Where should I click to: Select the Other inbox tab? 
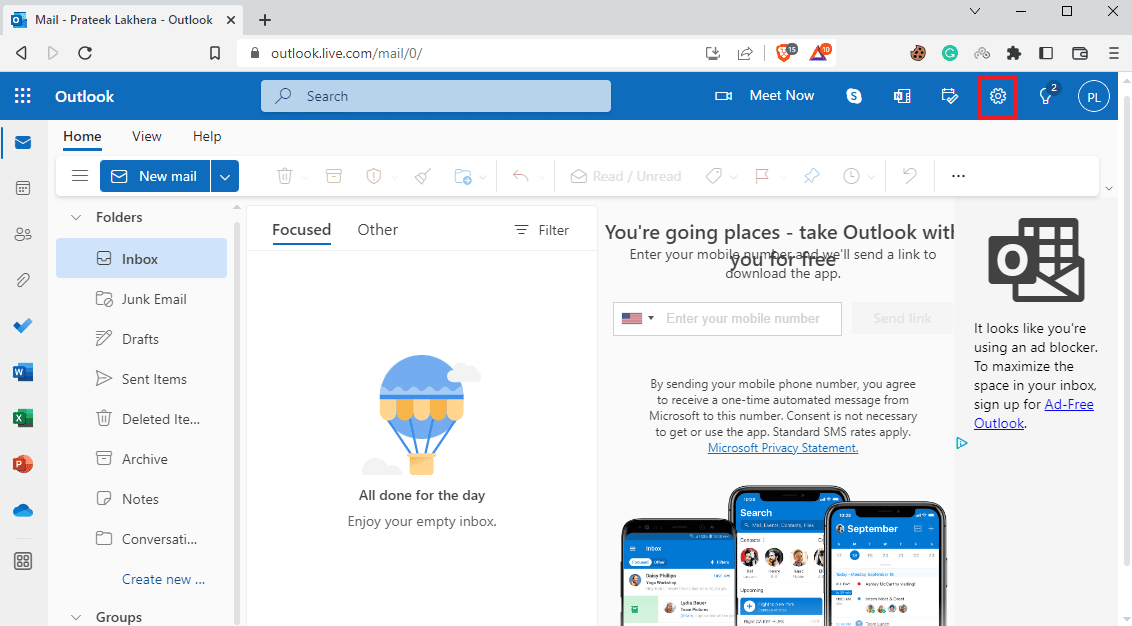[x=378, y=230]
